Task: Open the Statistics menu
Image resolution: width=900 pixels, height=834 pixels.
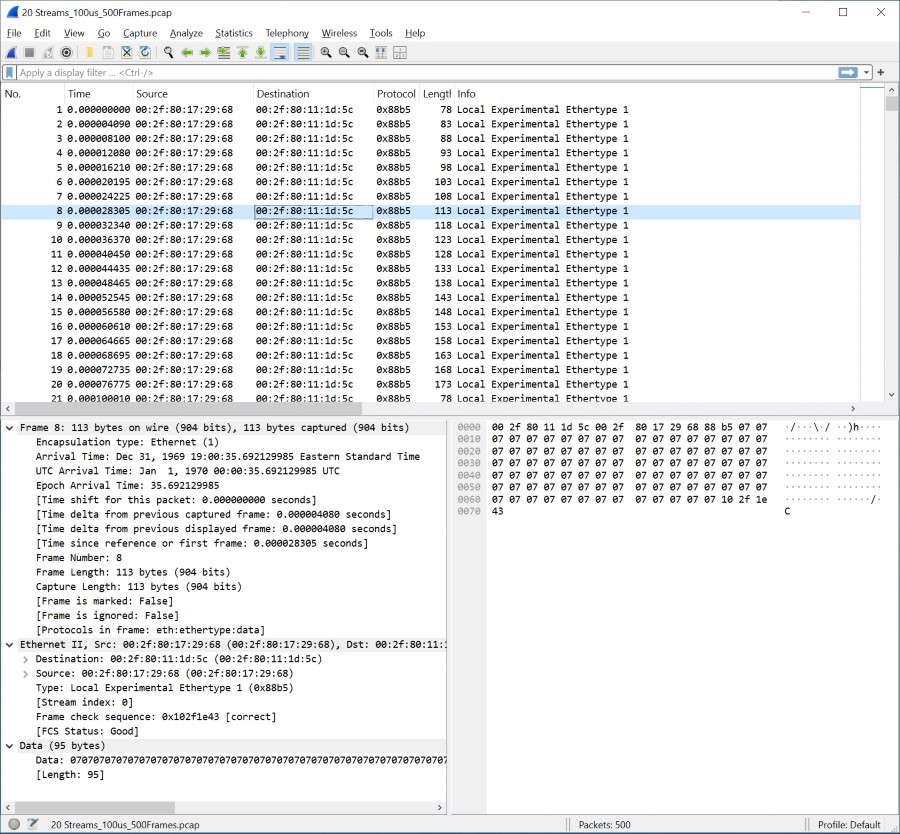Action: pos(233,33)
